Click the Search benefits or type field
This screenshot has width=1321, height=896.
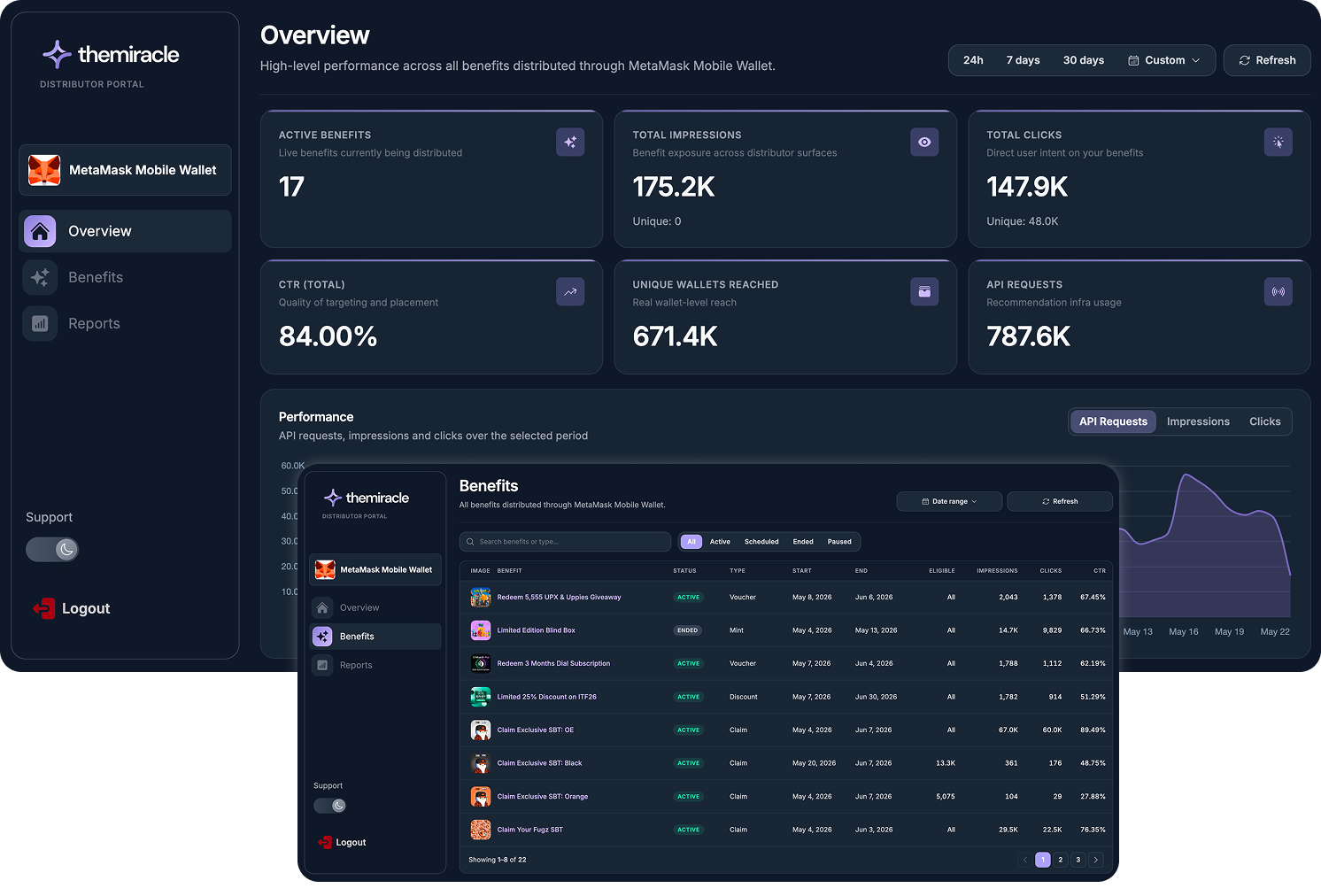[565, 542]
